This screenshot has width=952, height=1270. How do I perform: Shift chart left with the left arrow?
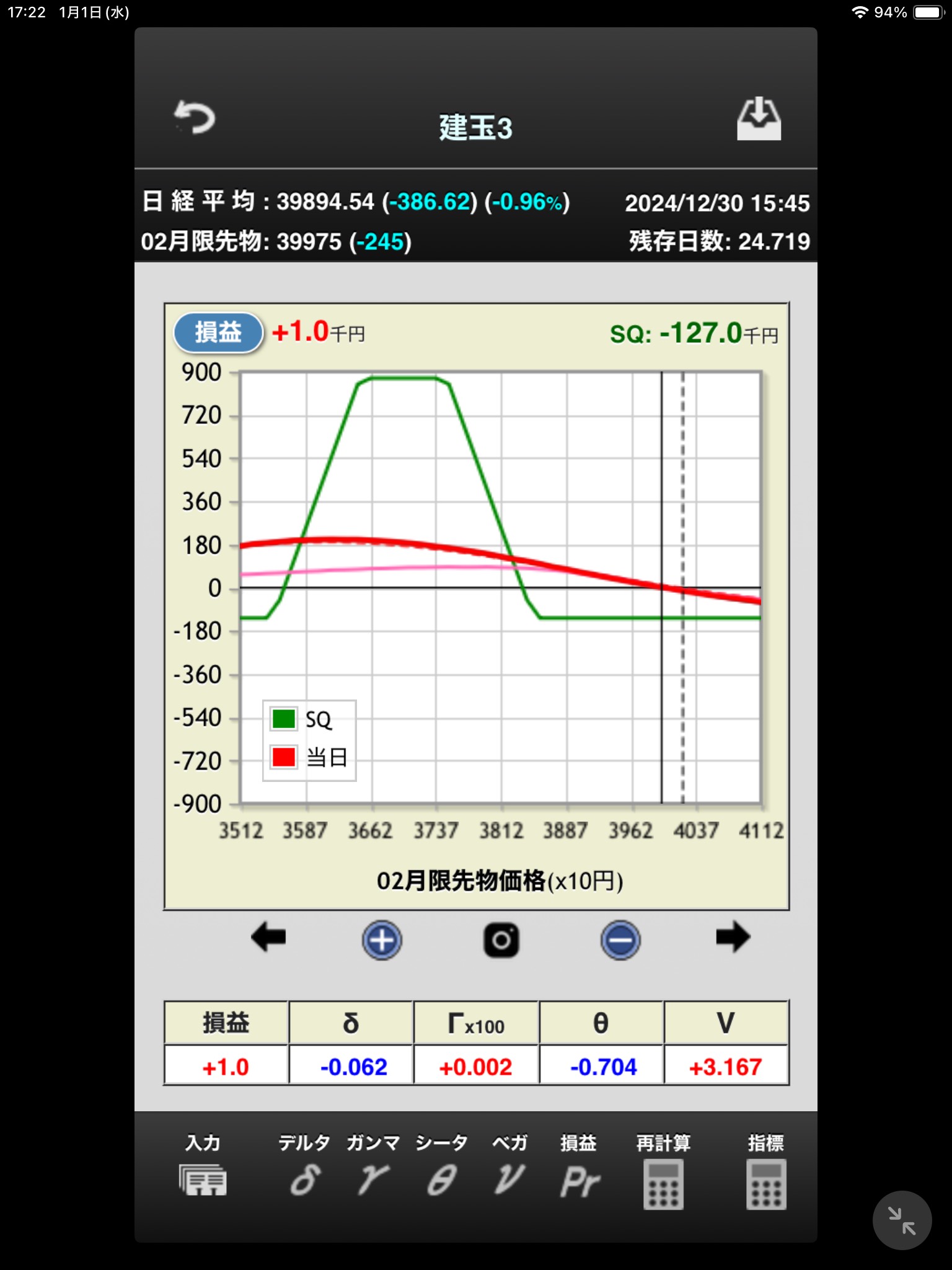pos(268,938)
